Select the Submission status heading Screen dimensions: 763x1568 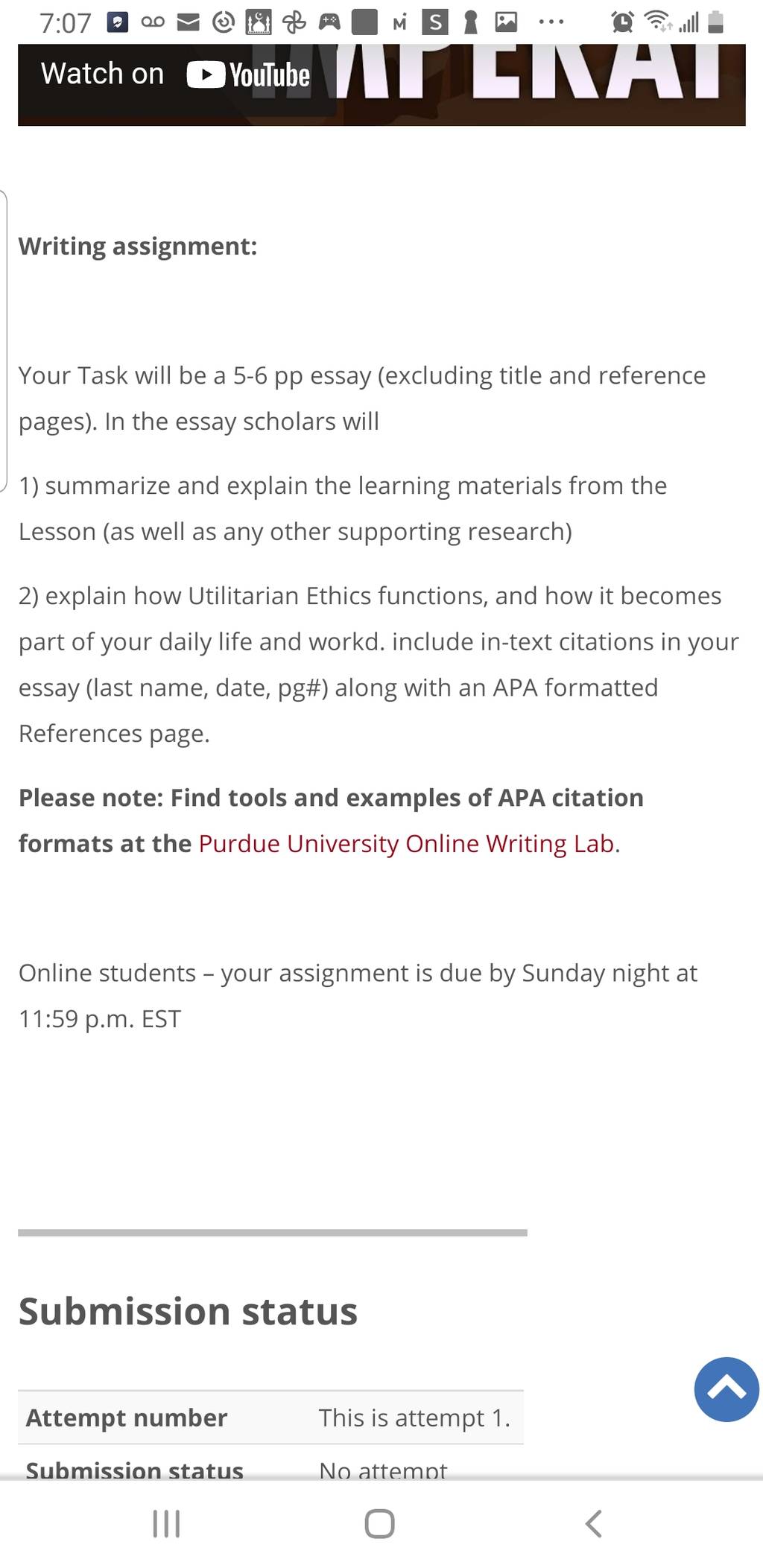coord(188,1312)
